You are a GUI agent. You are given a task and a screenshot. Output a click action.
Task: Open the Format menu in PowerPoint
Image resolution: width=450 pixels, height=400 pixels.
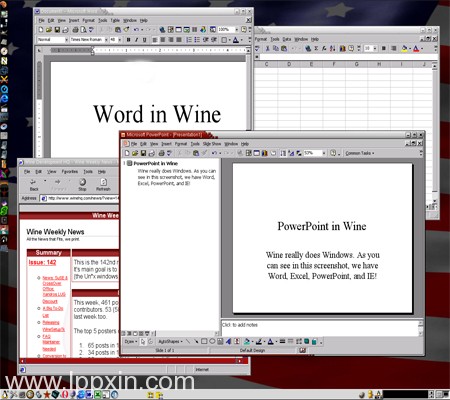tap(181, 144)
